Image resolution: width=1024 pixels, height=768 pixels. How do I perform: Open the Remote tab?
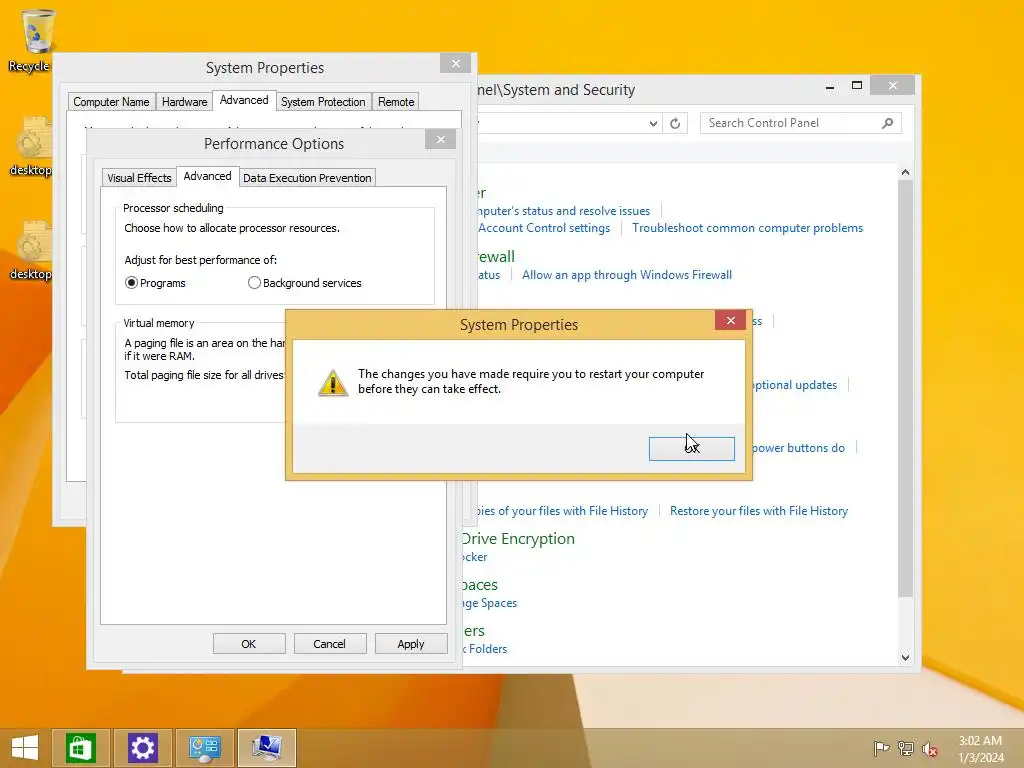click(396, 102)
